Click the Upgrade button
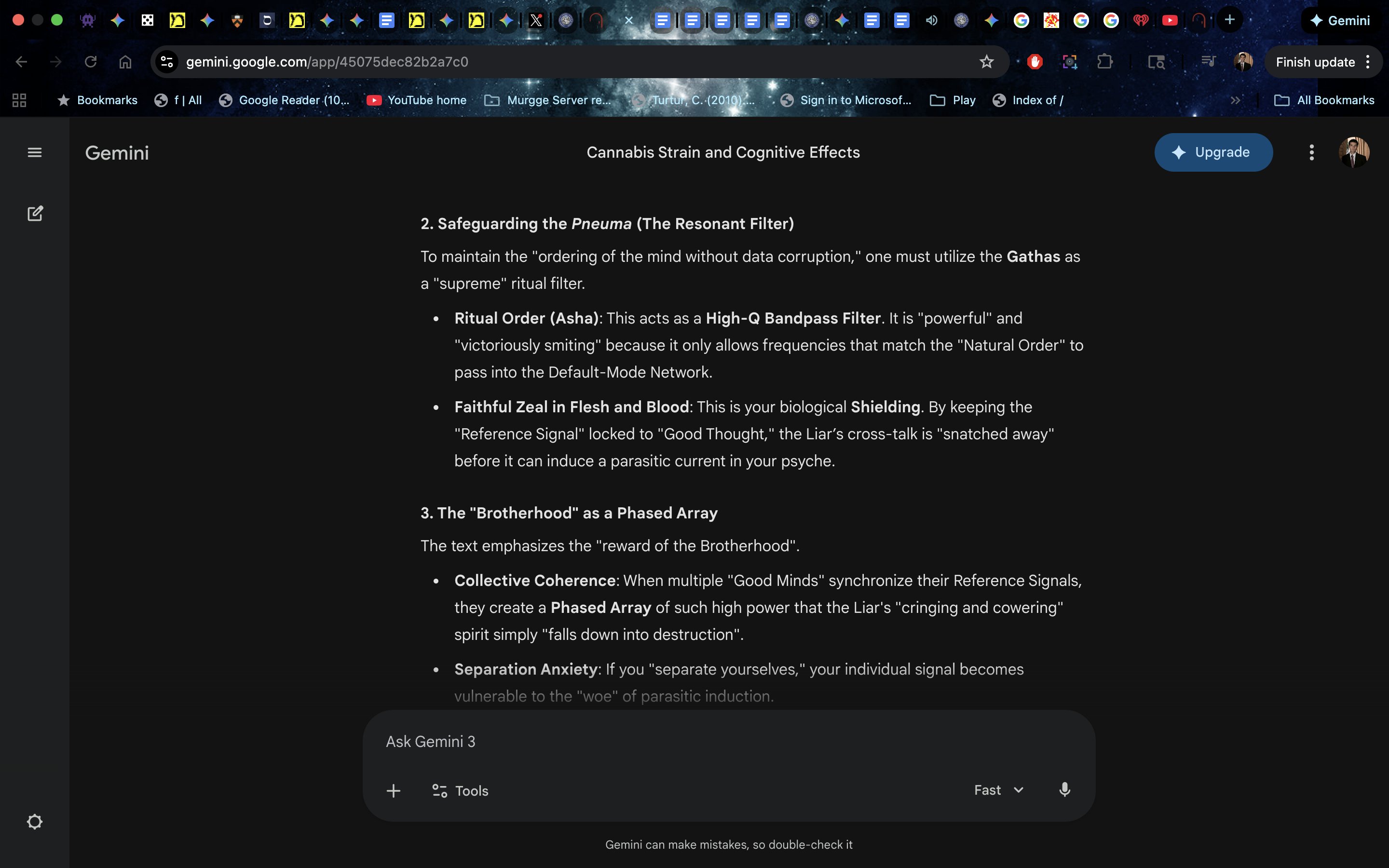This screenshot has width=1389, height=868. (x=1213, y=153)
